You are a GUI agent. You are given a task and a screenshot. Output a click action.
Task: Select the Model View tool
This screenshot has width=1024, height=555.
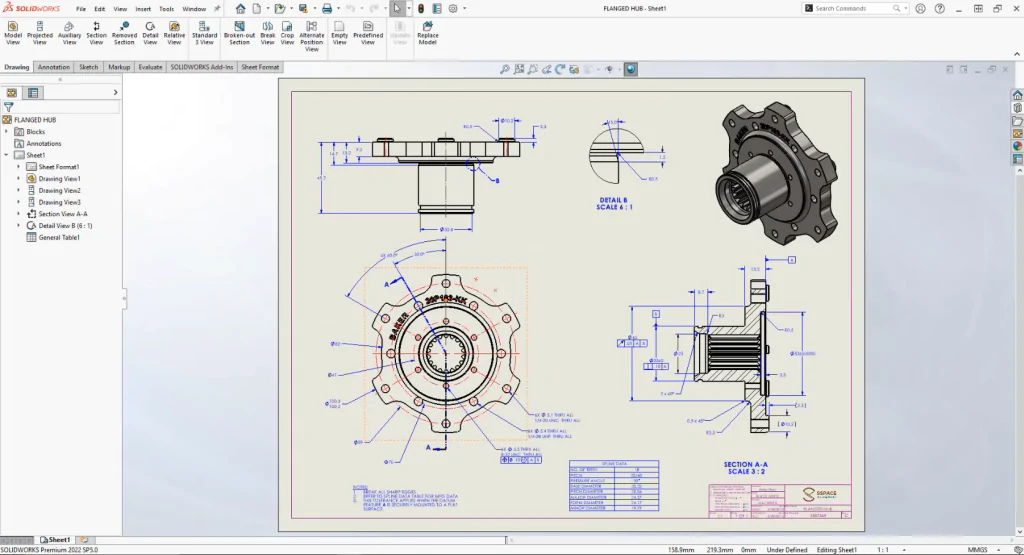pos(13,33)
